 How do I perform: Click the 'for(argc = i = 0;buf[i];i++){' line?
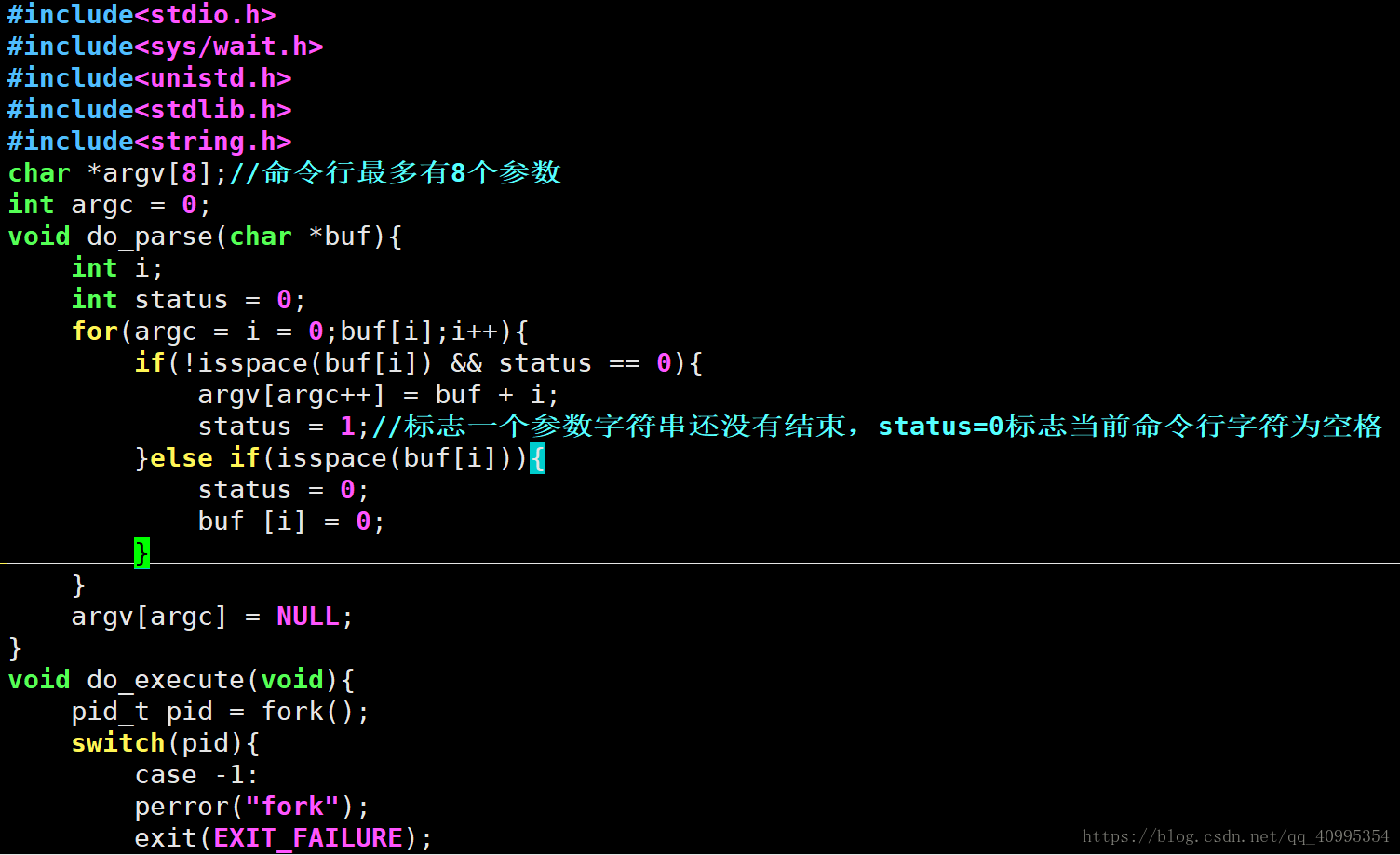[x=300, y=332]
